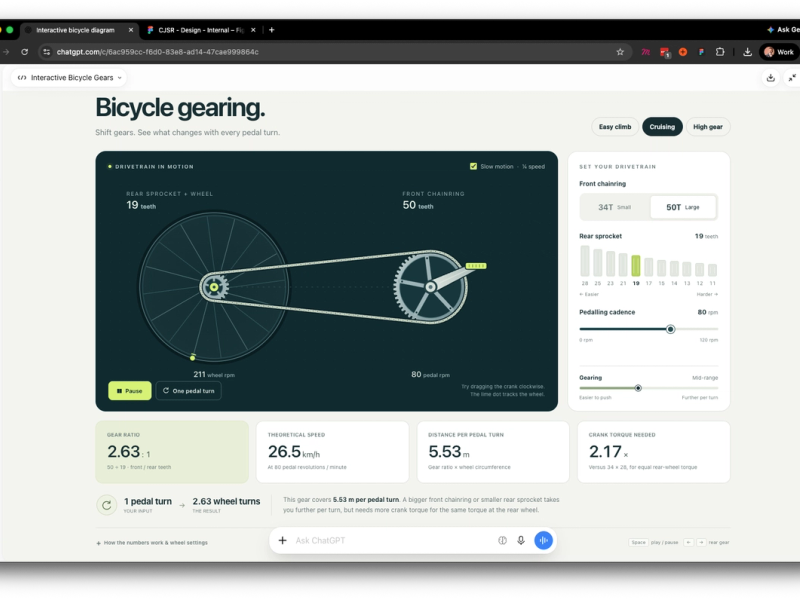Click the Gearing slider handle
Image resolution: width=800 pixels, height=600 pixels.
[x=638, y=388]
